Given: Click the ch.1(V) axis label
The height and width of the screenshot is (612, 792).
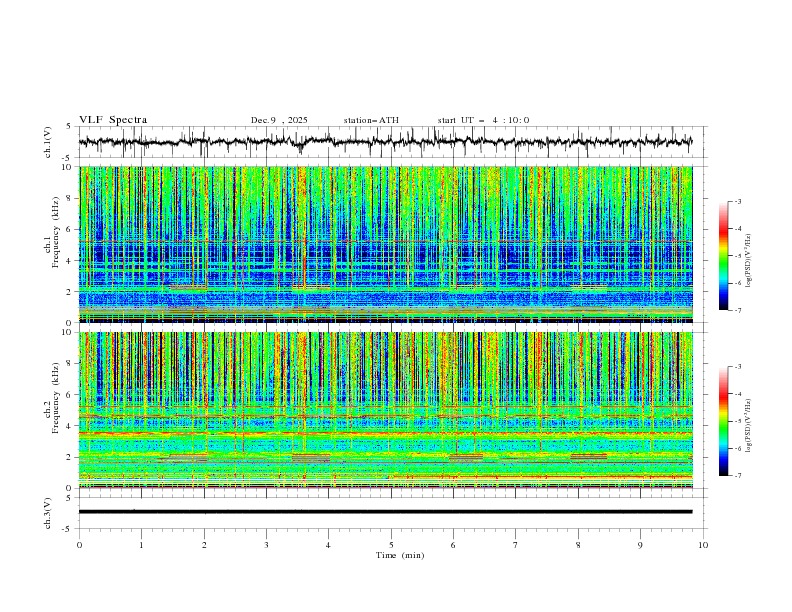Looking at the screenshot, I should click(x=49, y=142).
